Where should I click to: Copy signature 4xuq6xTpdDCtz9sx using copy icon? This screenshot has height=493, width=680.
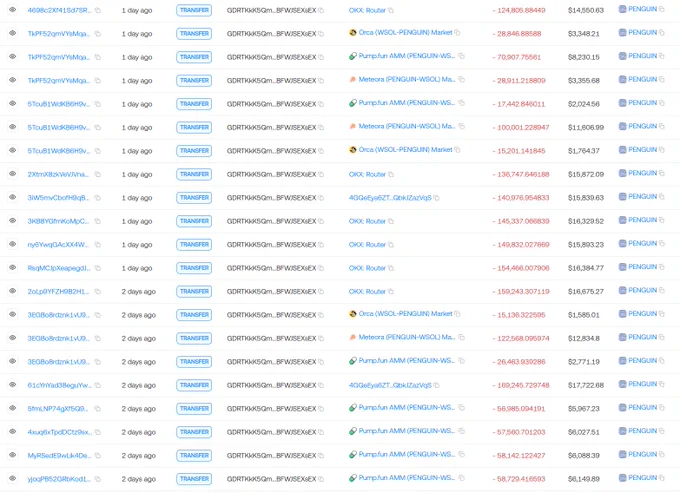point(98,432)
